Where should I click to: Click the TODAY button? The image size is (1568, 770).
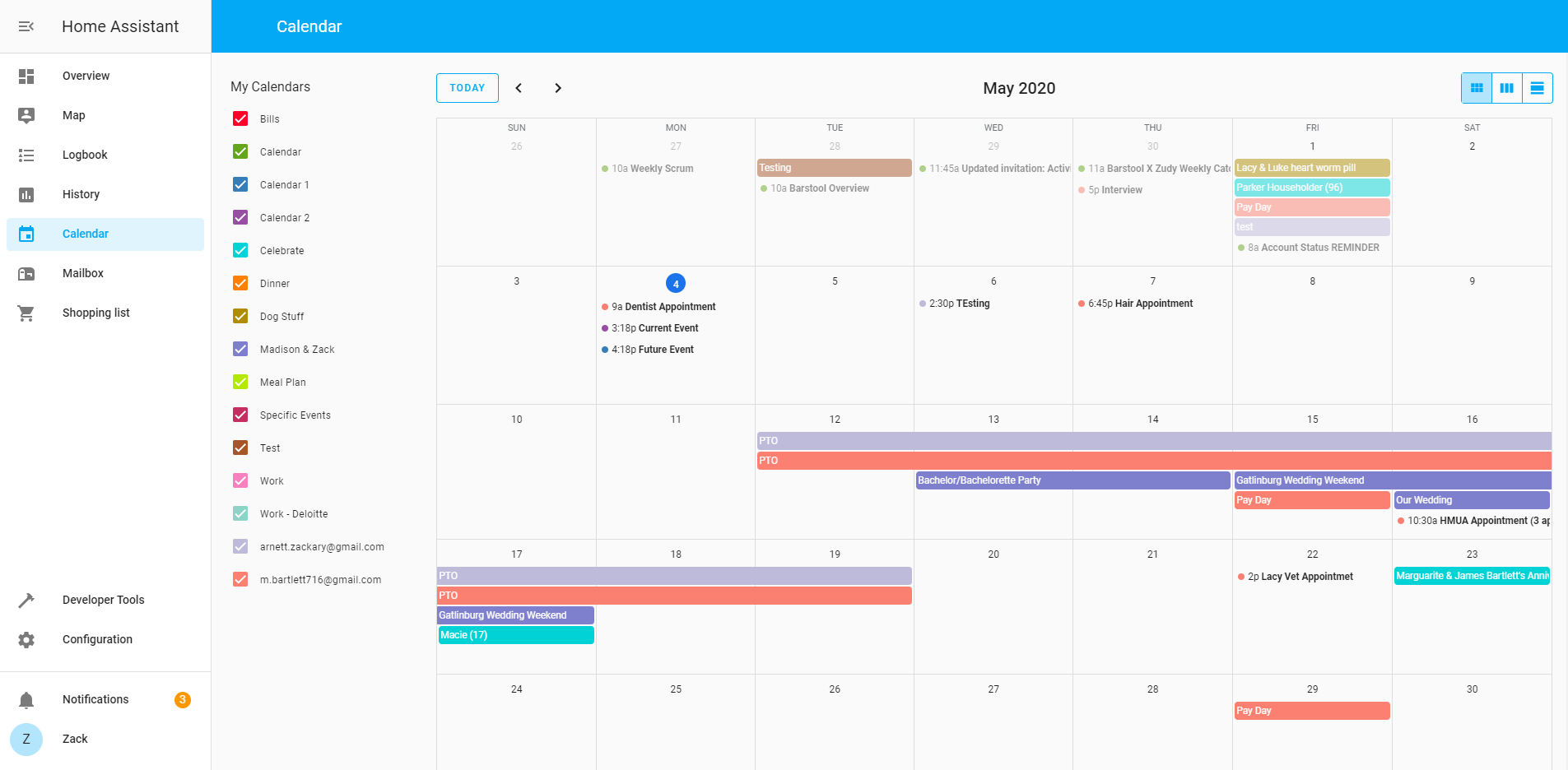(x=467, y=87)
